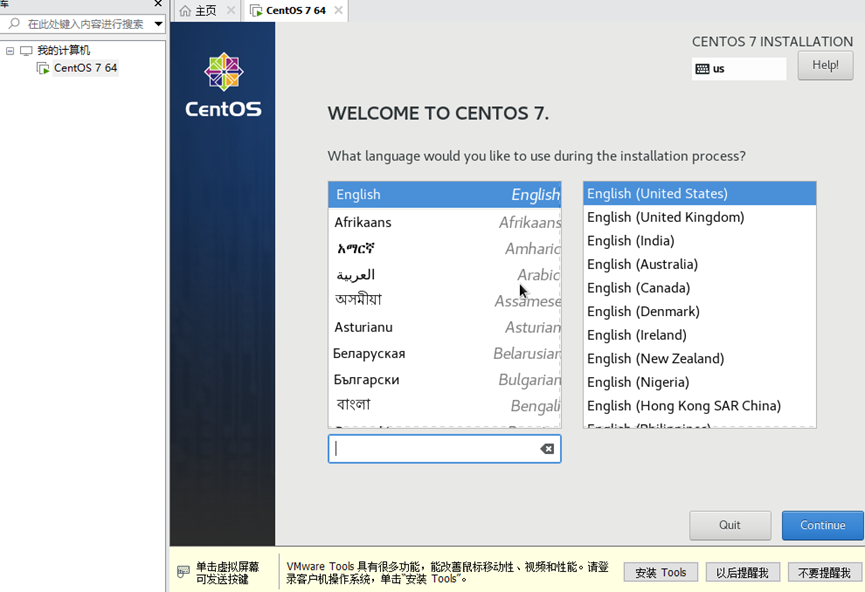
Task: Select 我的计算机 in the library tree
Action: 63,51
